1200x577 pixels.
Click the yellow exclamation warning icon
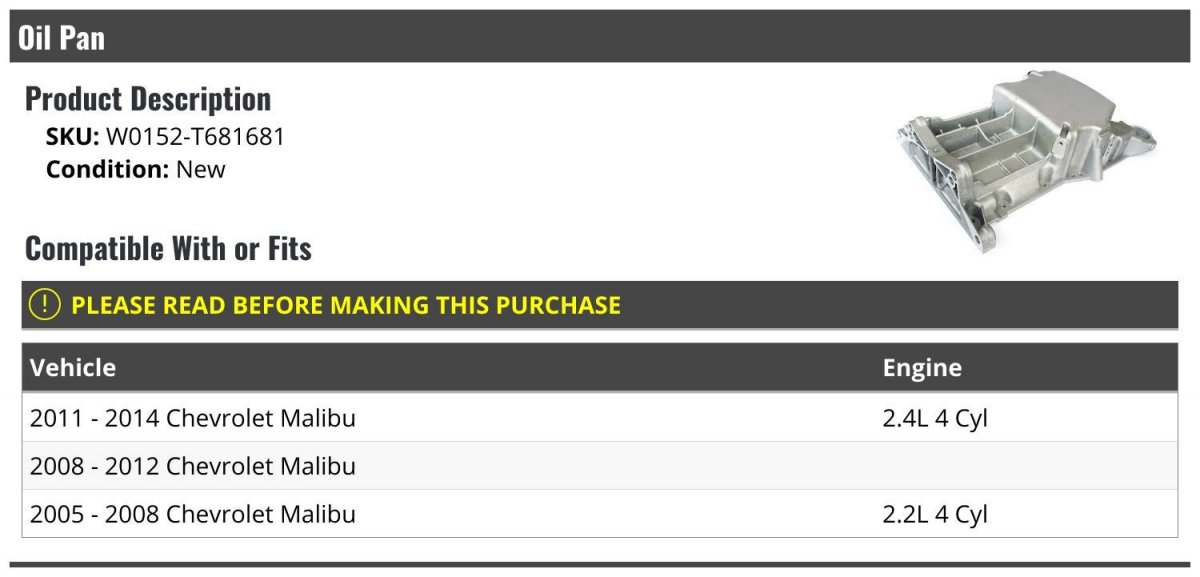45,305
